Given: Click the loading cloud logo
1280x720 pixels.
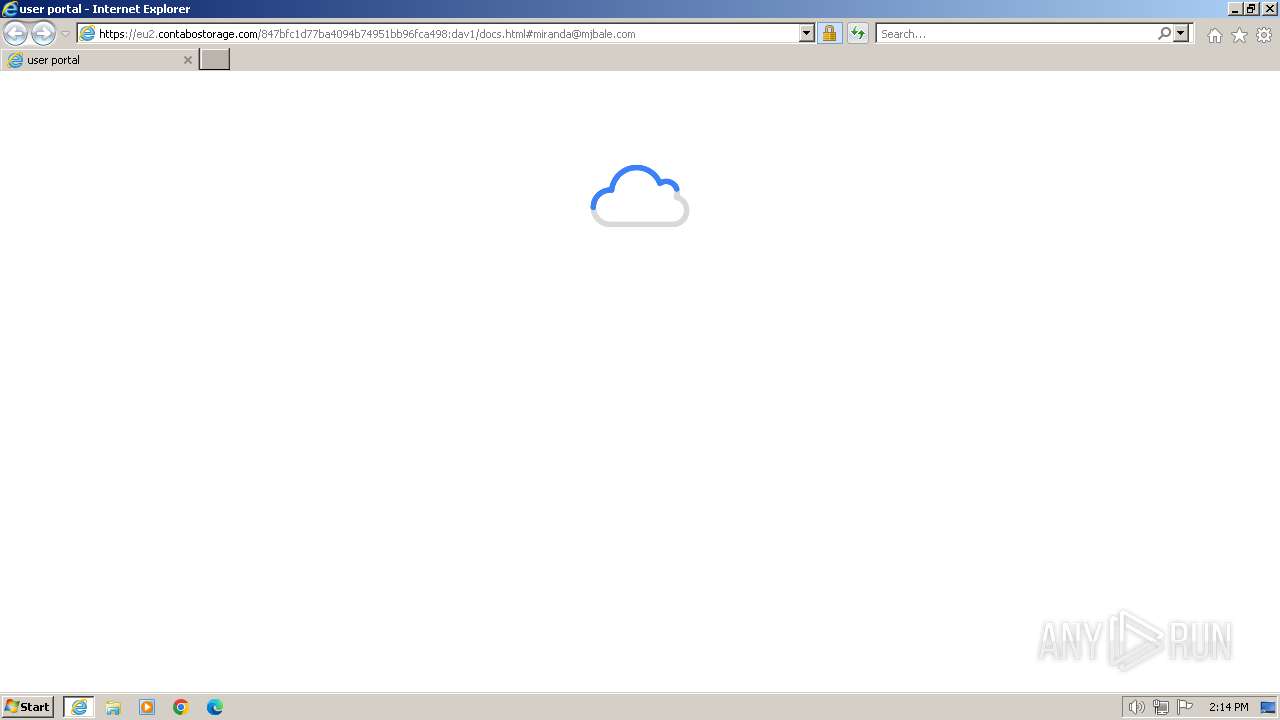Looking at the screenshot, I should 640,196.
